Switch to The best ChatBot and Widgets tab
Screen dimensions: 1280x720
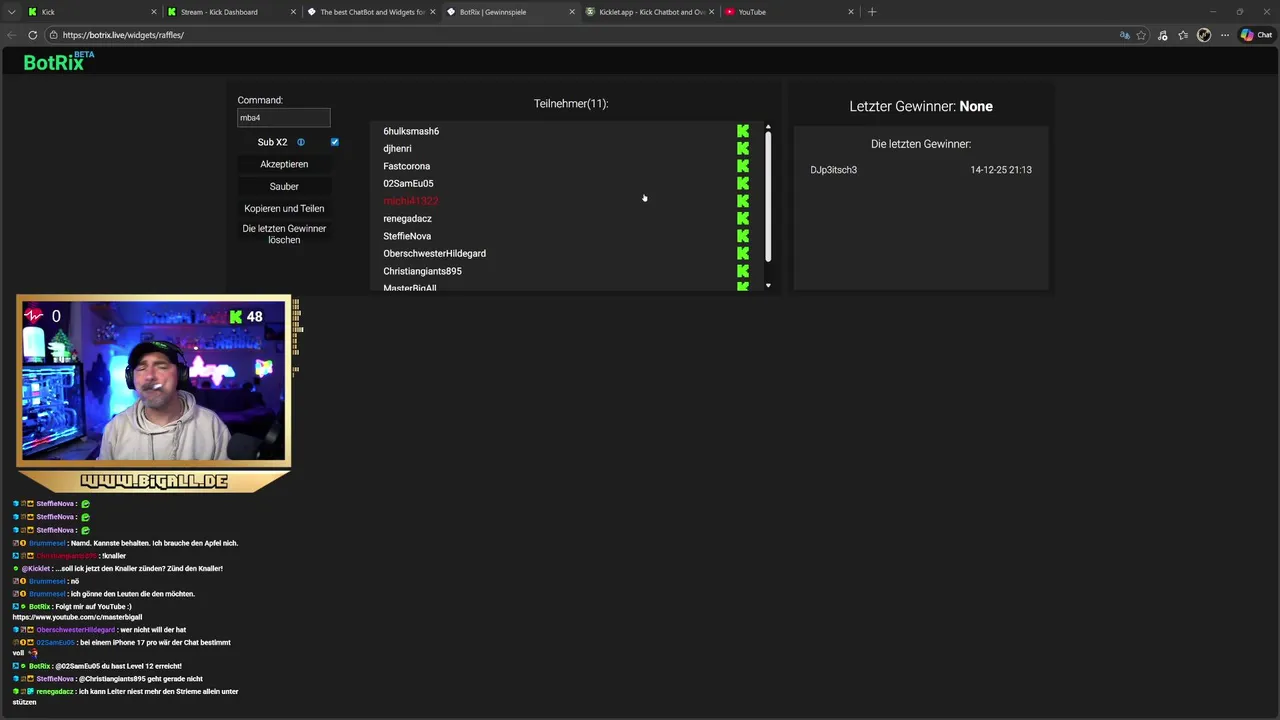click(371, 12)
